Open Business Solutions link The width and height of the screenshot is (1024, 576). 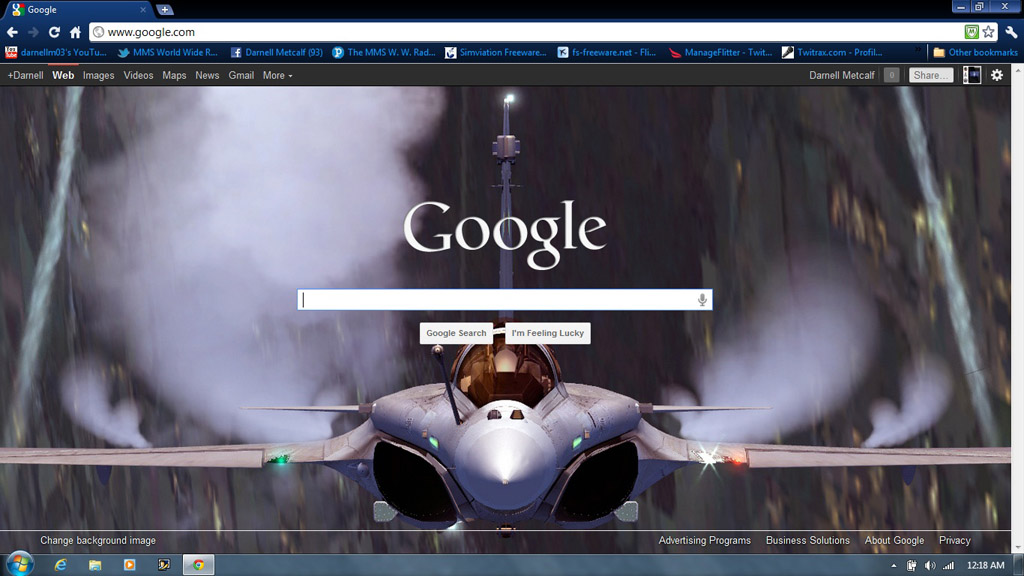(808, 540)
